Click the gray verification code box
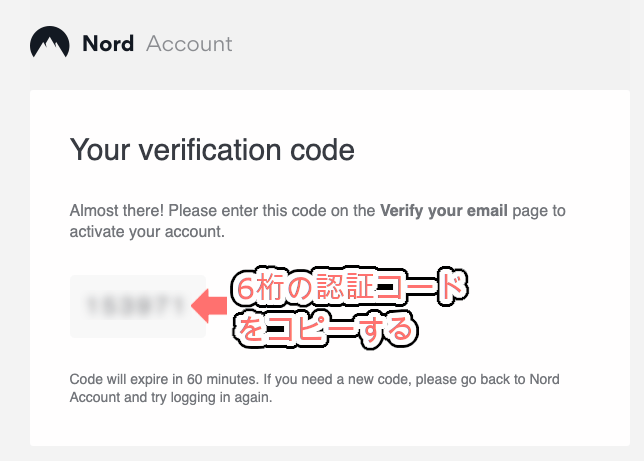Image resolution: width=644 pixels, height=461 pixels. [x=138, y=307]
